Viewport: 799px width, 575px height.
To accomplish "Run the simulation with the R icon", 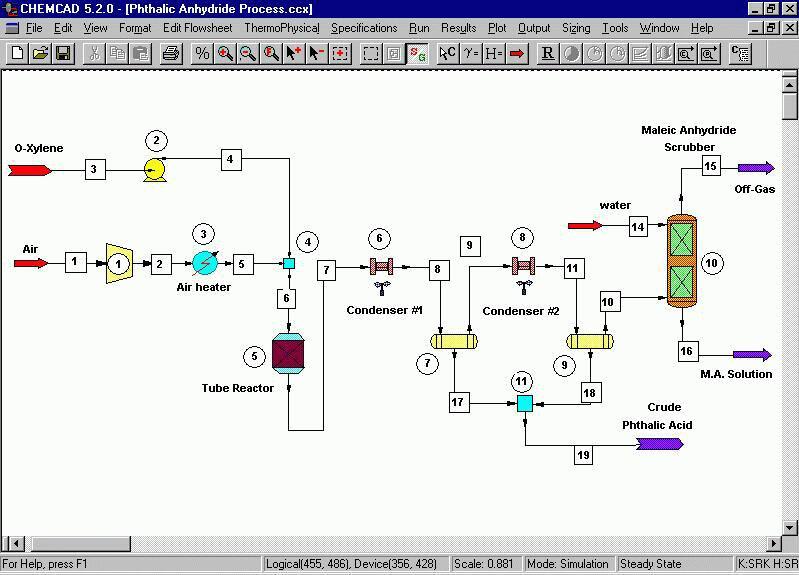I will tap(548, 53).
